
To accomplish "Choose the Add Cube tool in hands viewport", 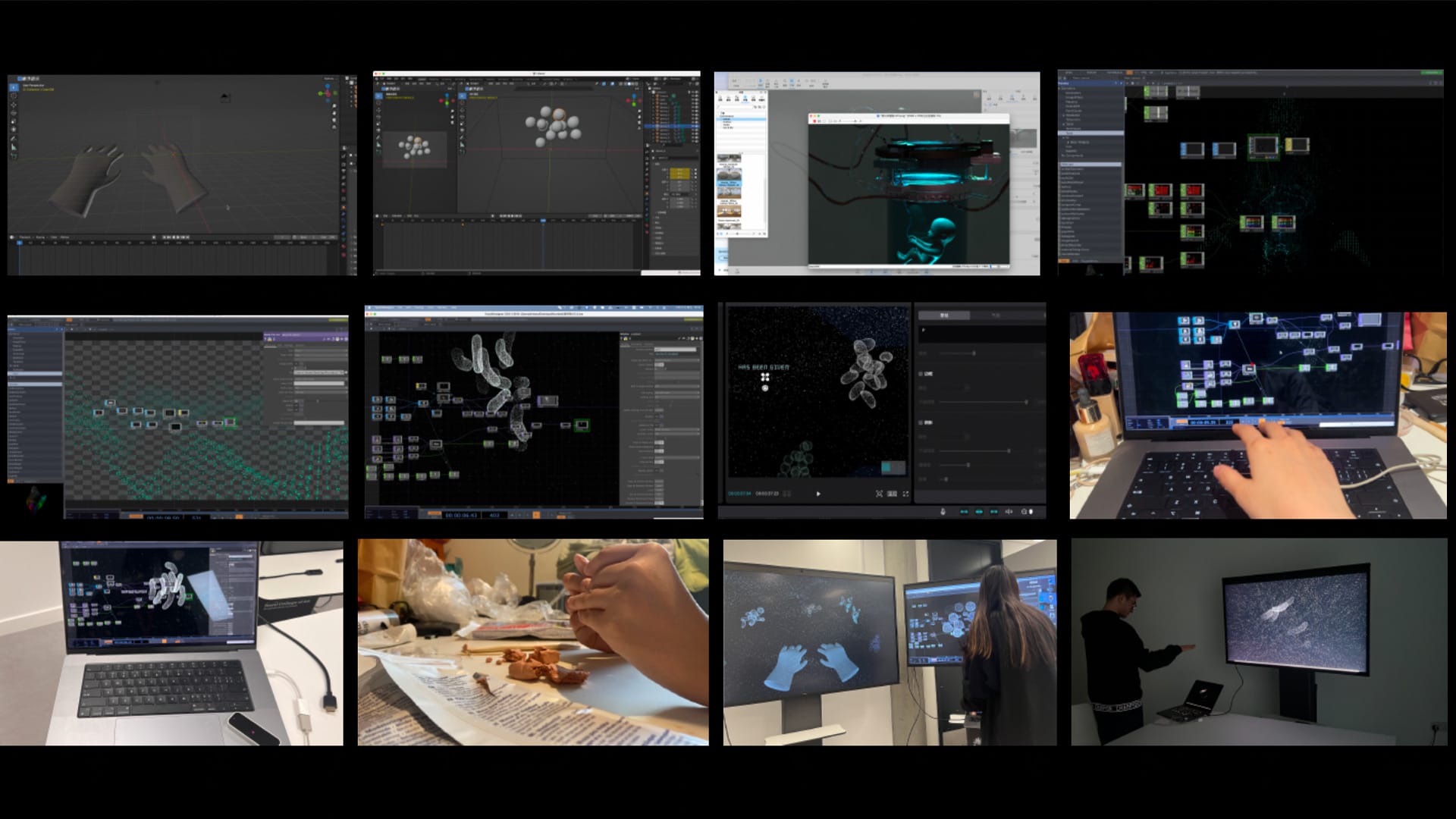I will pos(14,155).
